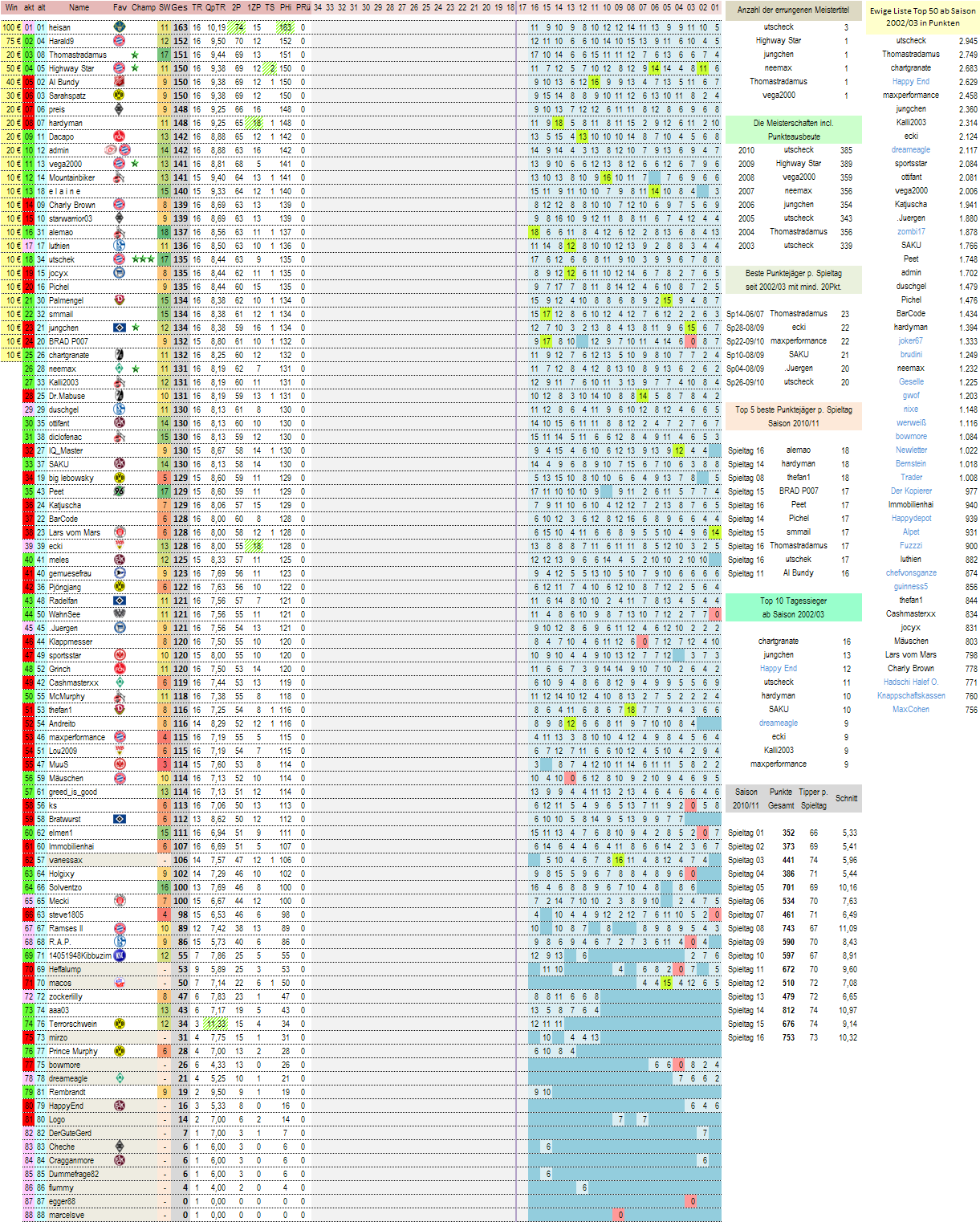980x1222 pixels.
Task: Click the Eintracht Frankfurt logo beside sportsstar
Action: tap(119, 655)
